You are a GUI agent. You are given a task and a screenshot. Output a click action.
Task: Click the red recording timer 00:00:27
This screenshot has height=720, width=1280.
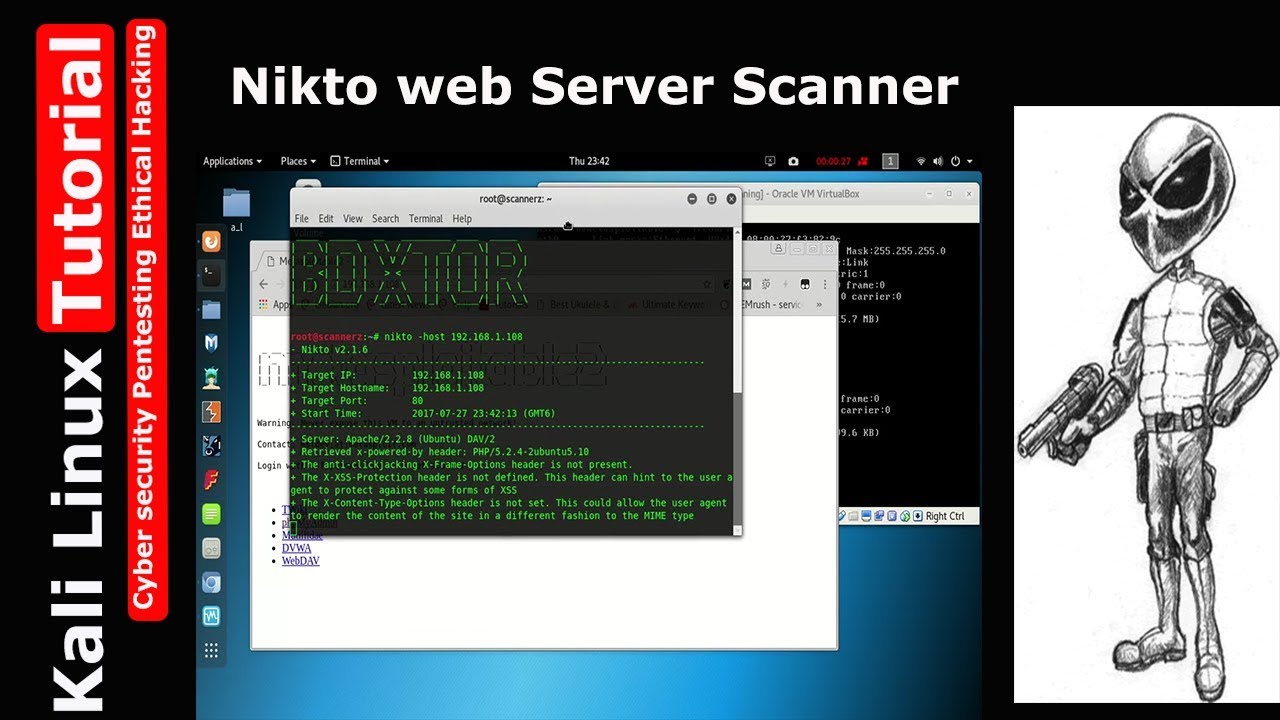point(833,161)
